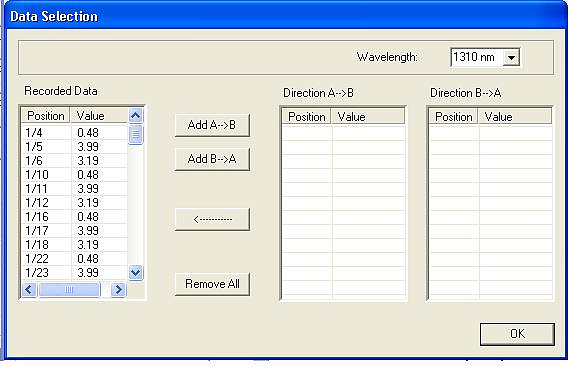Click Recorded Data scroll left arrow
The height and width of the screenshot is (384, 568).
click(29, 290)
